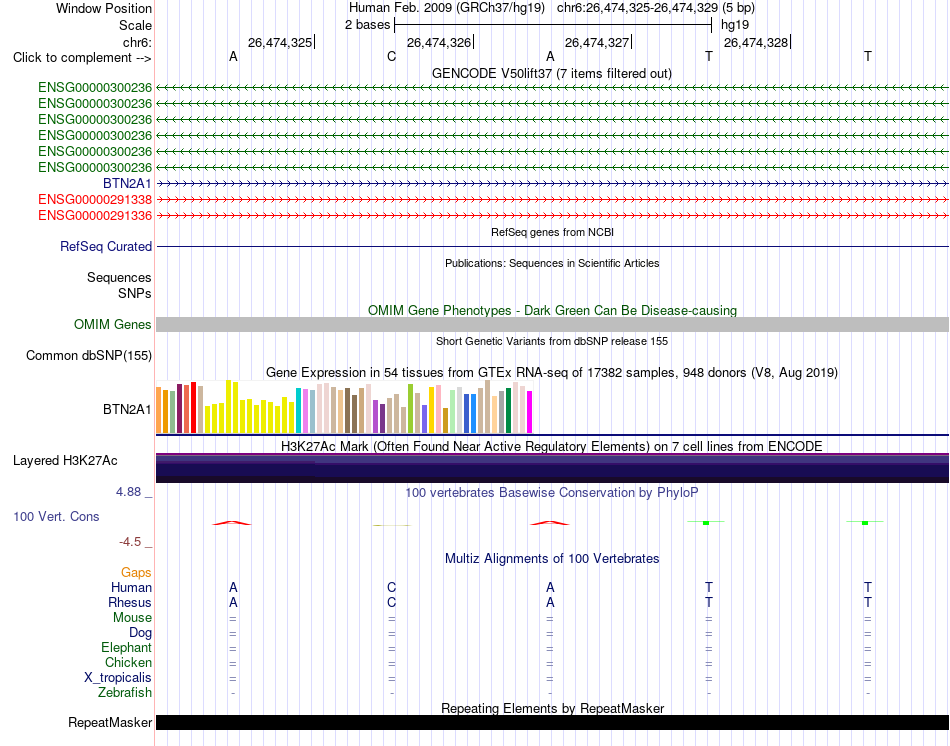Image resolution: width=950 pixels, height=746 pixels.
Task: Click the Common dbSNP(155) label
Action: click(x=88, y=356)
